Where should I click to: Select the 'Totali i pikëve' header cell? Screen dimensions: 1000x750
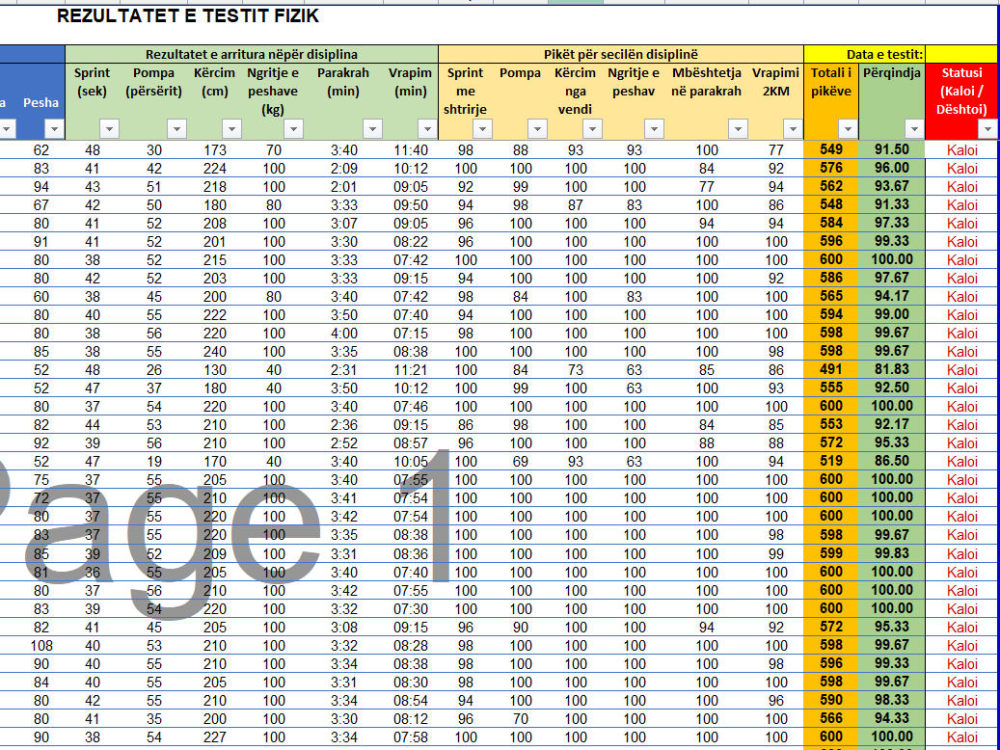point(831,101)
